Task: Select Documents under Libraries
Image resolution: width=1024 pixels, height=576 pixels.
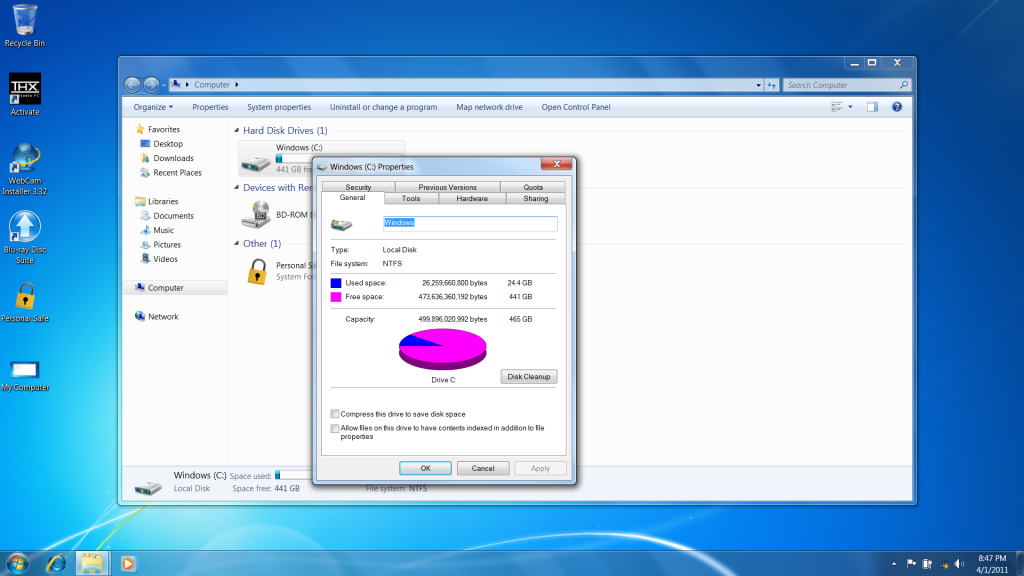Action: point(167,216)
